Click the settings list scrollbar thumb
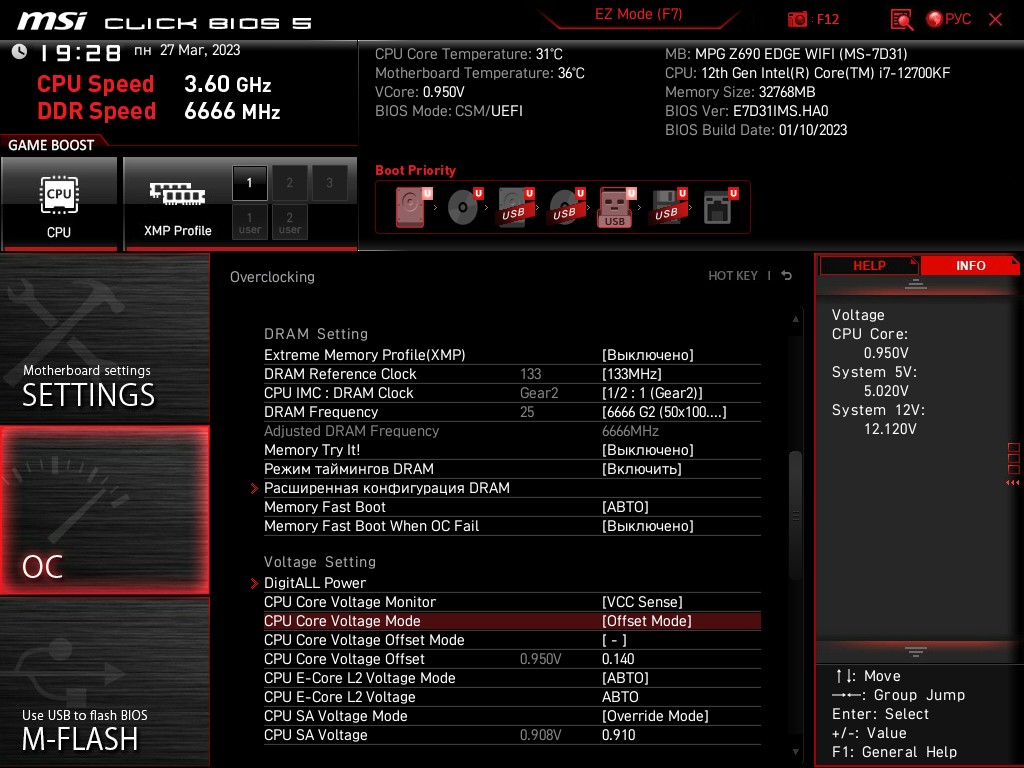 point(795,515)
